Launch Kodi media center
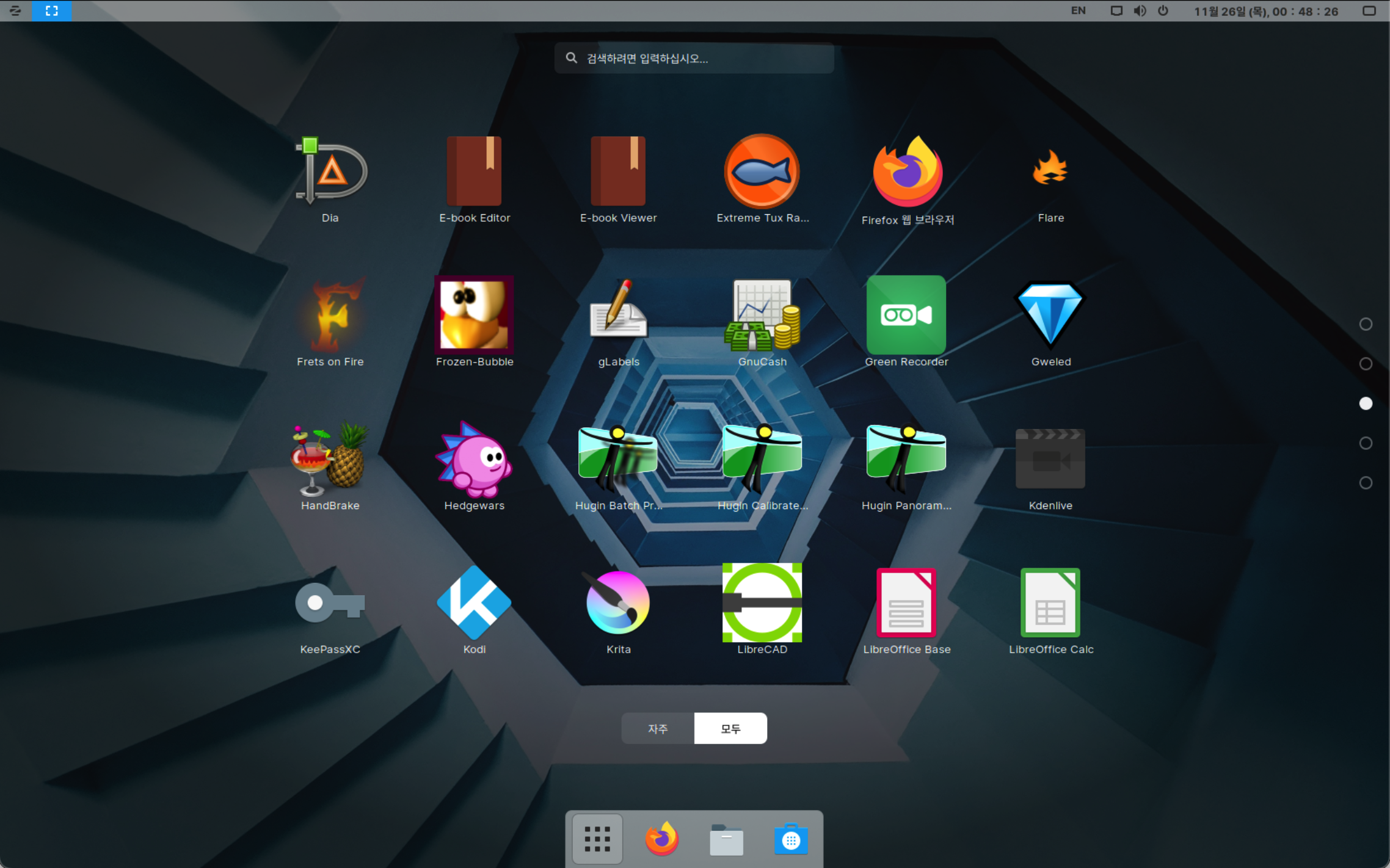 [x=475, y=610]
